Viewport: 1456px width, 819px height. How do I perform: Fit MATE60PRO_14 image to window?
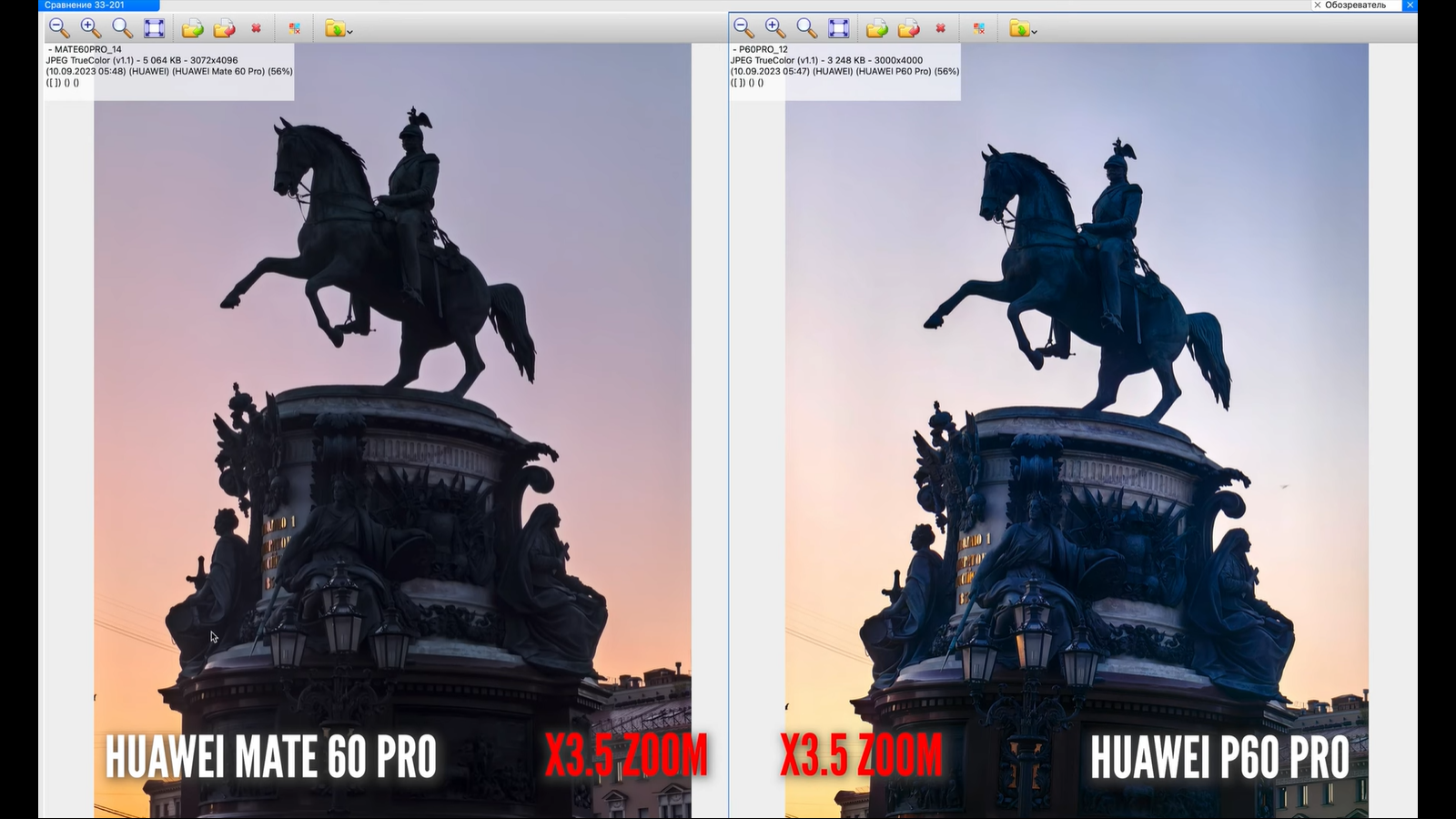click(155, 28)
